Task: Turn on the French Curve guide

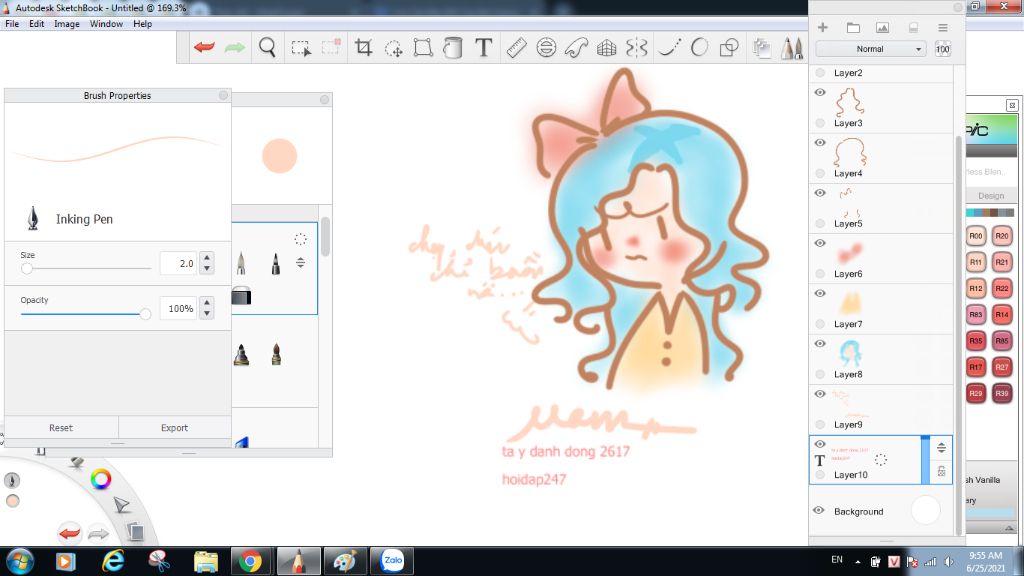Action: (576, 47)
